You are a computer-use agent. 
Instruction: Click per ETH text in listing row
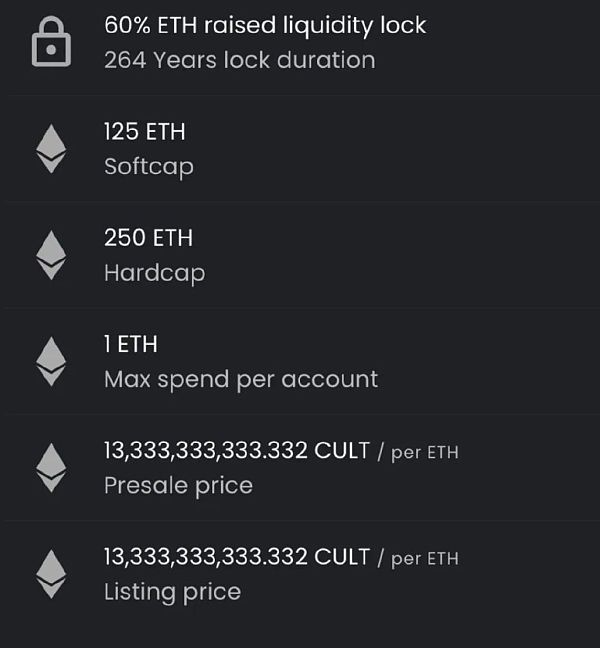tap(425, 559)
